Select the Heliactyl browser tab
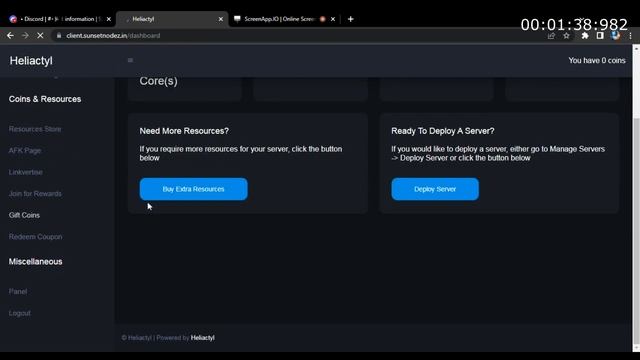This screenshot has width=640, height=360. (x=173, y=19)
